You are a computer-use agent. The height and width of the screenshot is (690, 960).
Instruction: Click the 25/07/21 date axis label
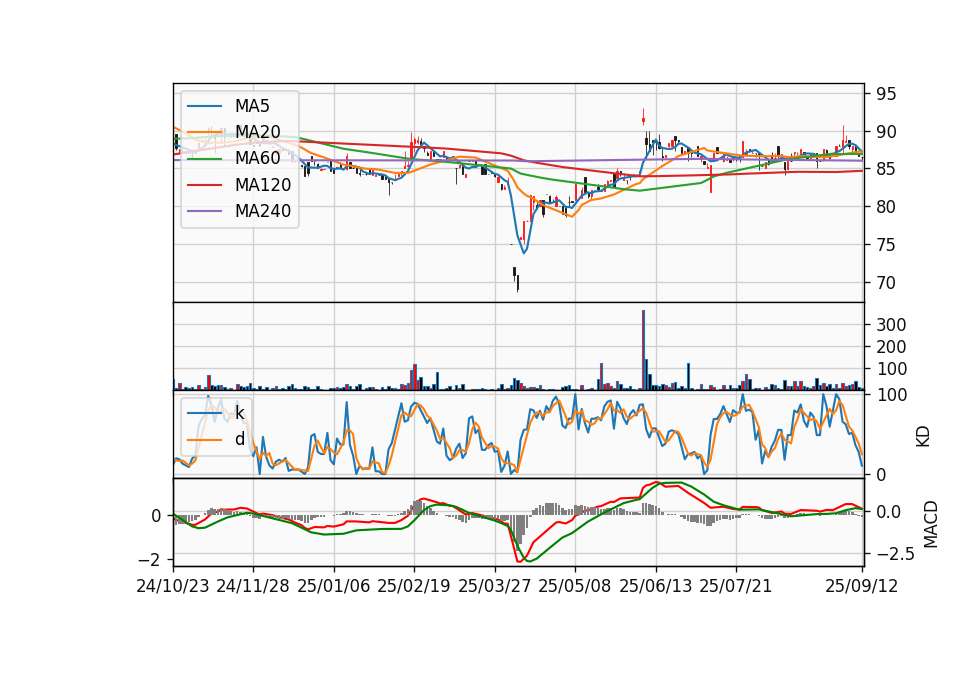(736, 587)
